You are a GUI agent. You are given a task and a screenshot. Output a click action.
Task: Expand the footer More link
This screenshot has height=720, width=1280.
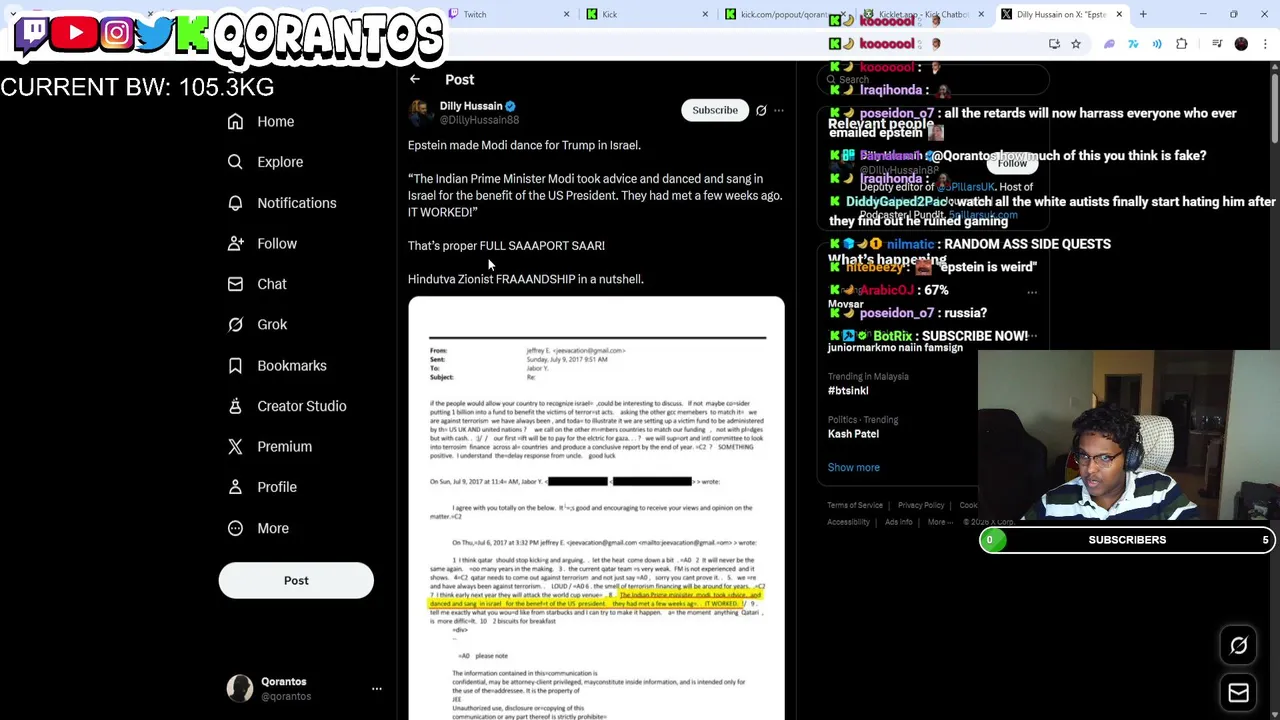(939, 522)
